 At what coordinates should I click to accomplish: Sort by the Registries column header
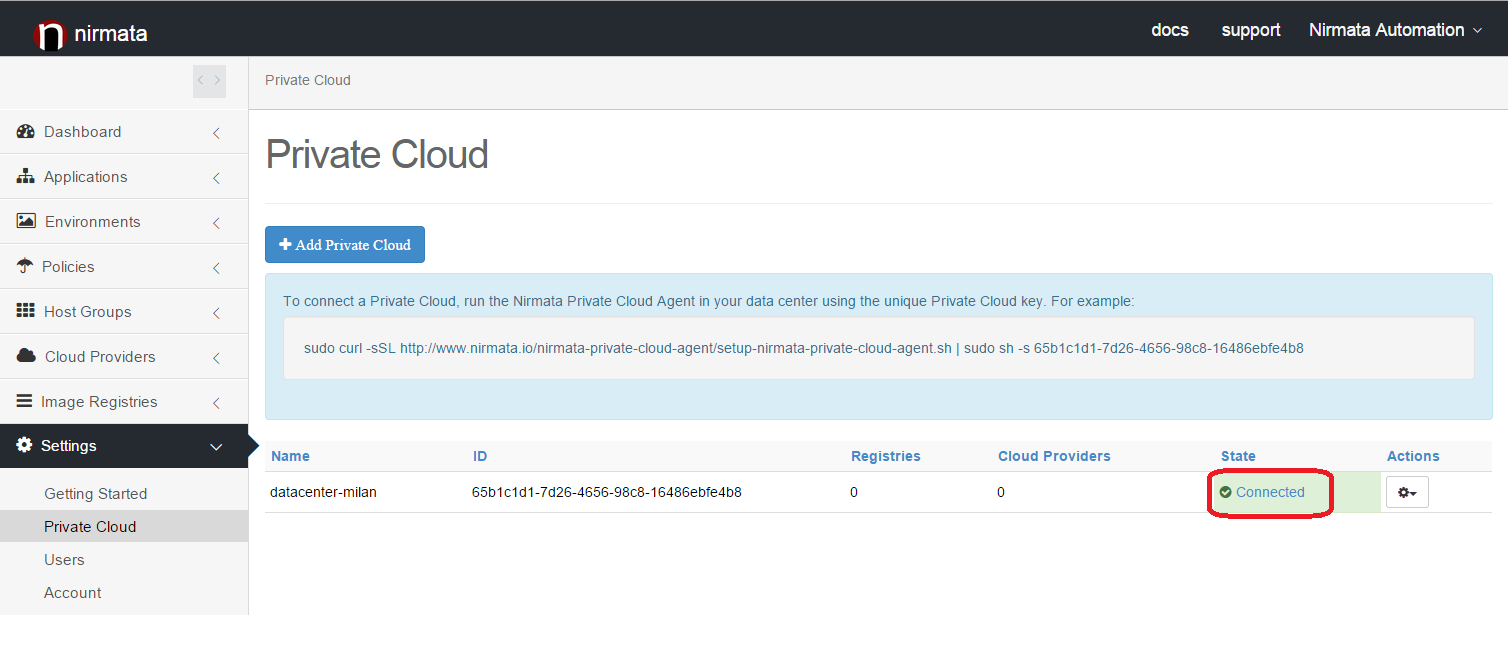click(886, 456)
